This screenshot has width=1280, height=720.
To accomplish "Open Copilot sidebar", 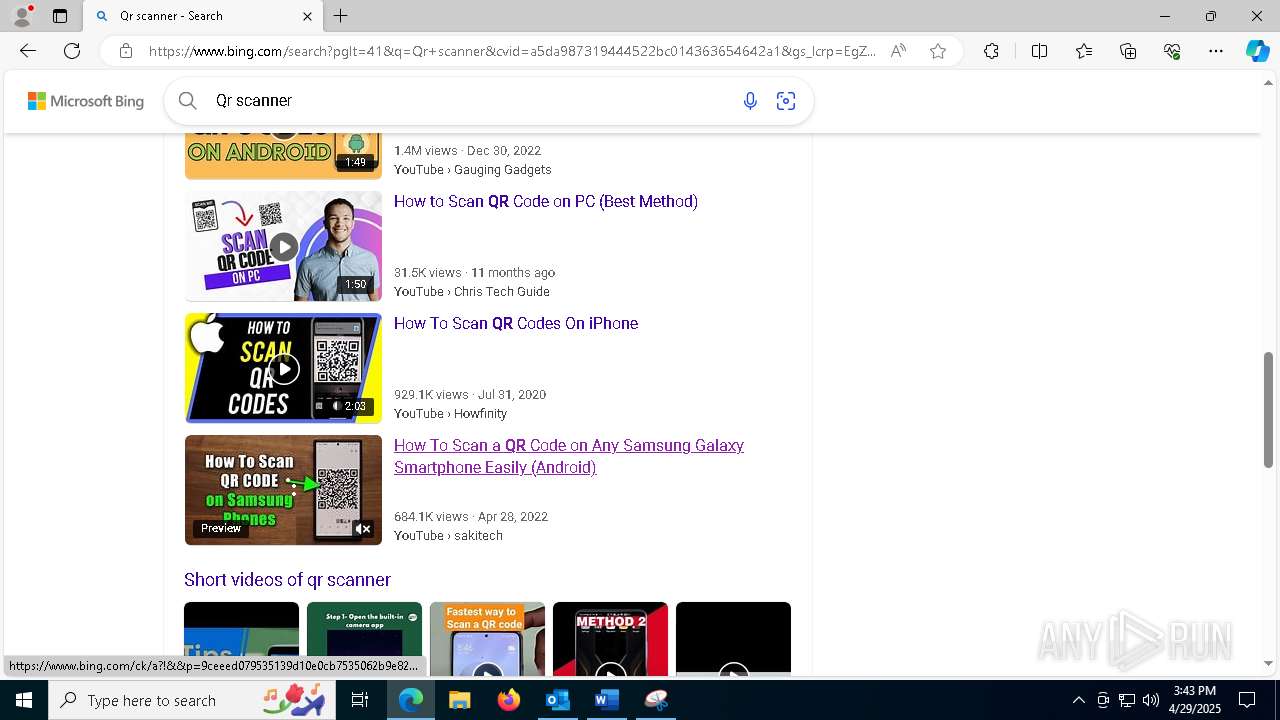I will [x=1257, y=51].
